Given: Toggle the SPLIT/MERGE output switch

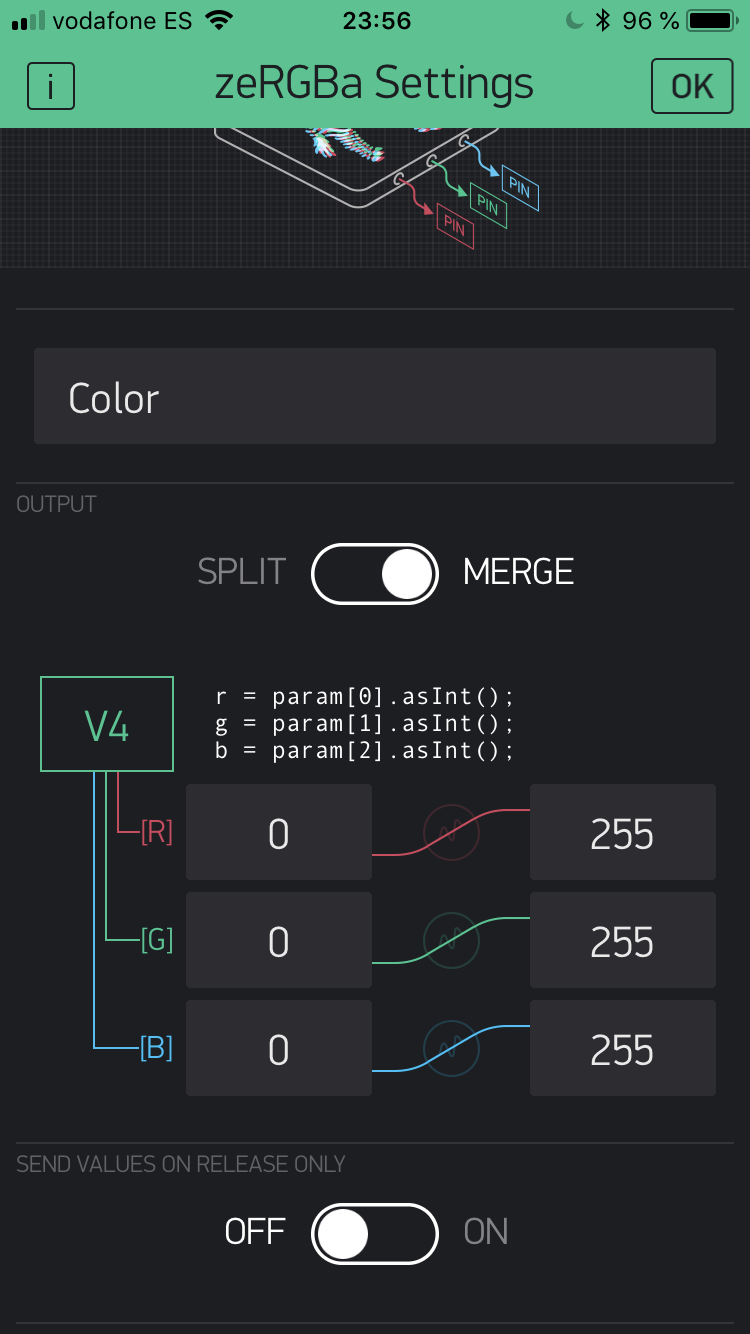Looking at the screenshot, I should tap(375, 573).
